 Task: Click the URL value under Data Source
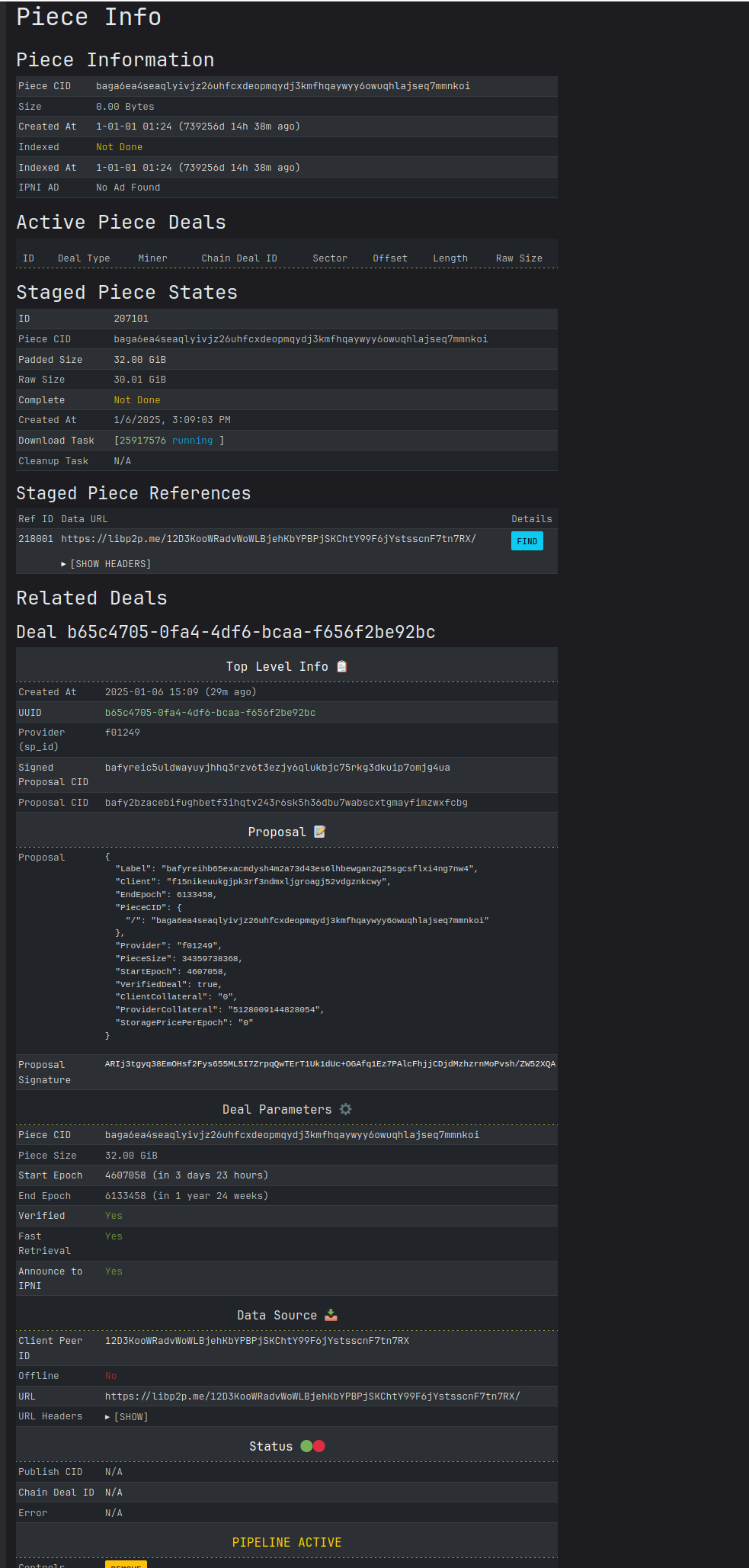312,1396
